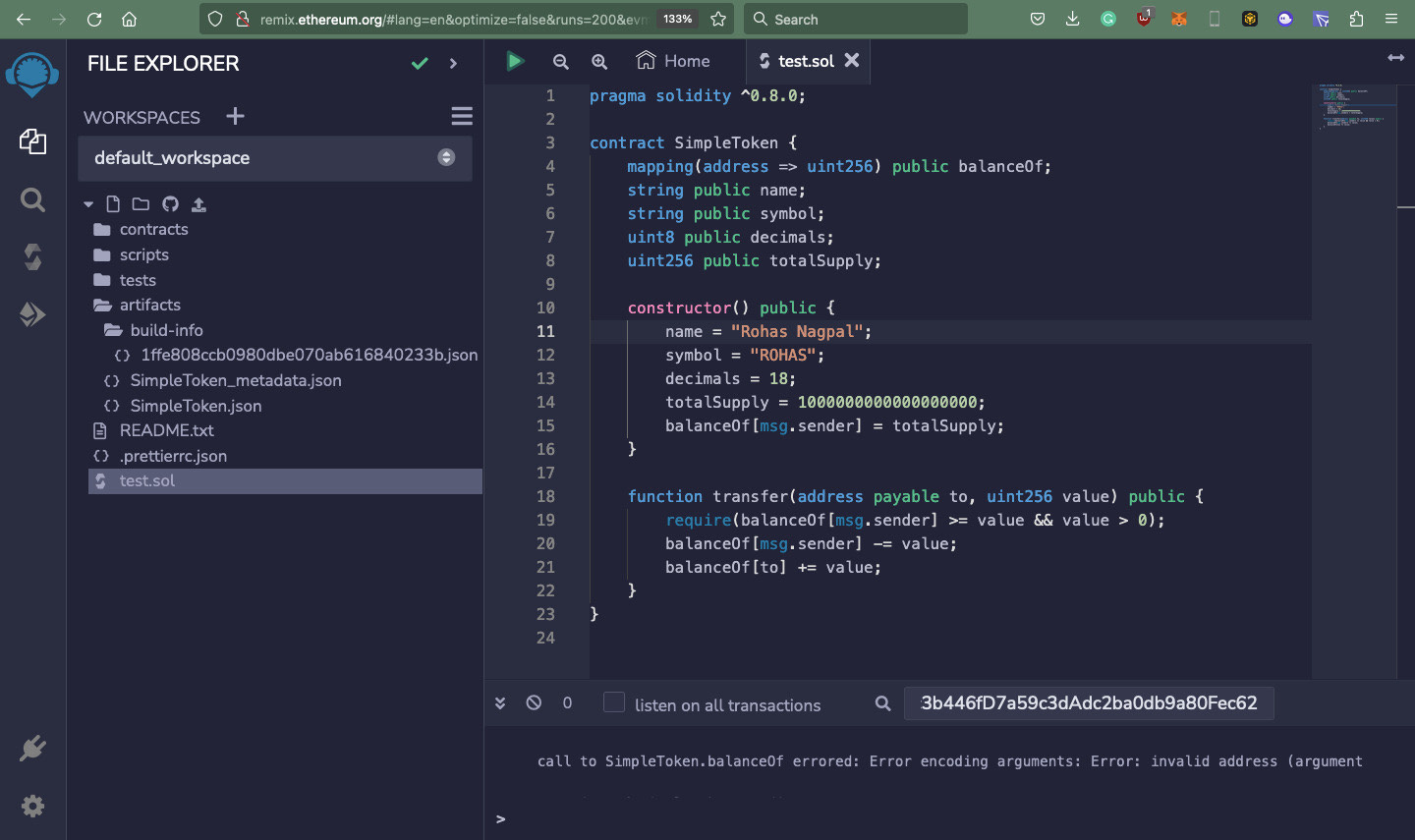Open the File explorer panel icon
This screenshot has width=1415, height=840.
click(x=32, y=141)
